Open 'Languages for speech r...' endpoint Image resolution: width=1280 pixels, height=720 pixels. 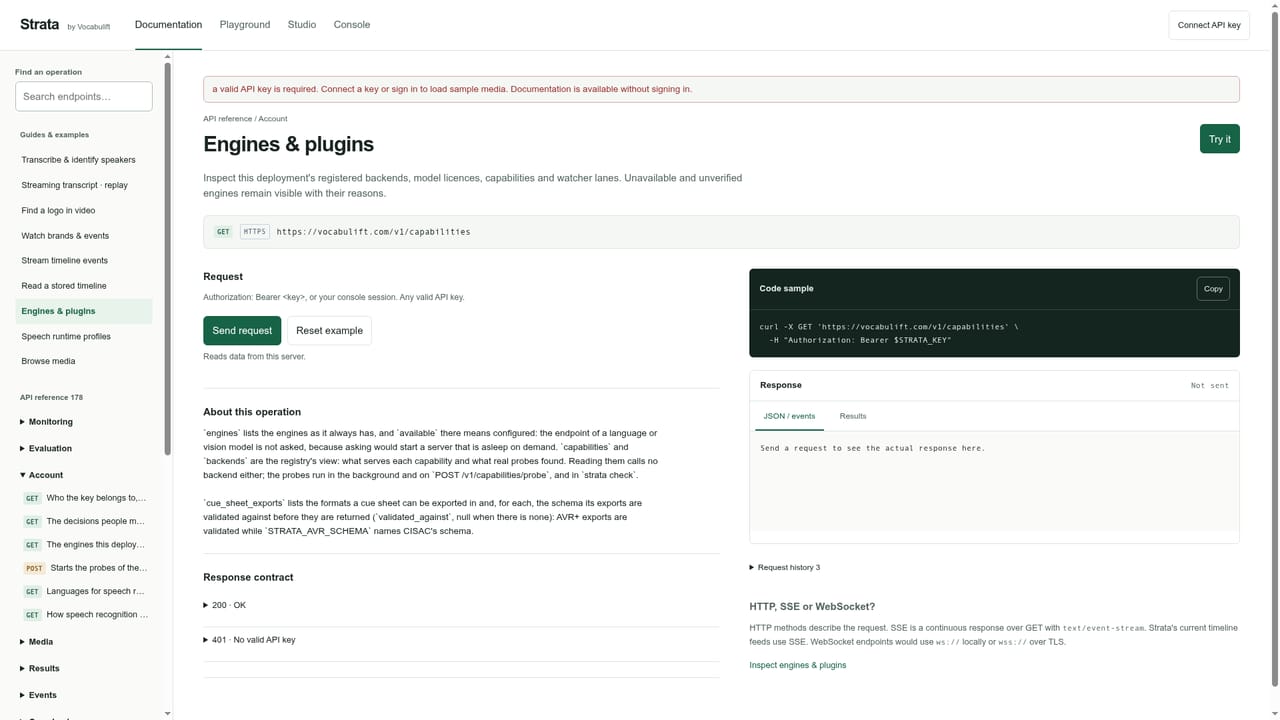[x=86, y=591]
